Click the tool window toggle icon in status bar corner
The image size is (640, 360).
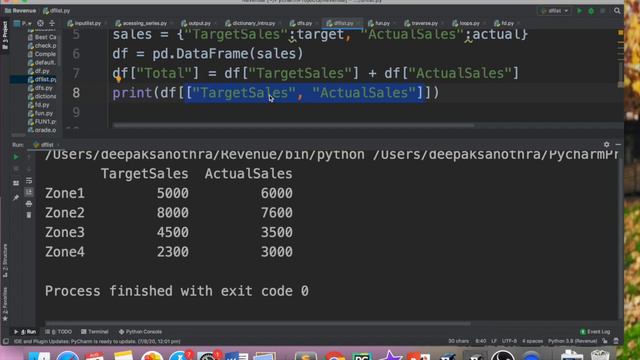click(x=5, y=341)
